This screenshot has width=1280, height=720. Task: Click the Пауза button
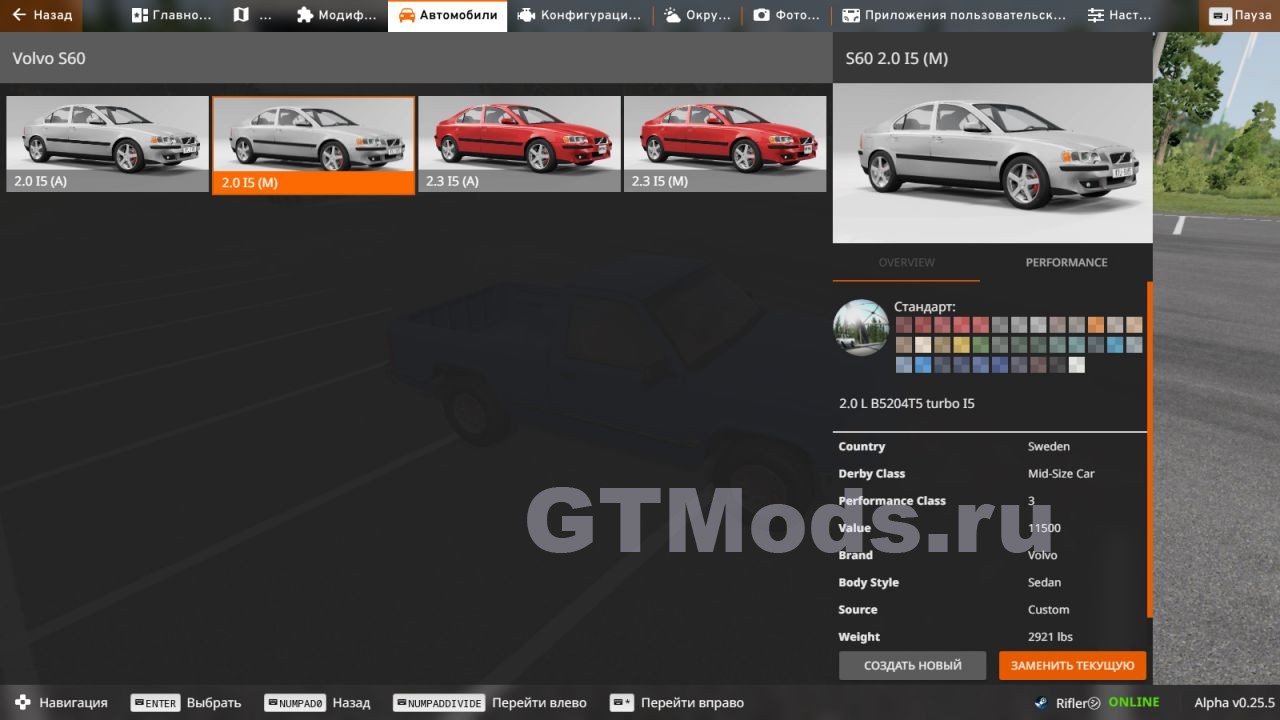[1241, 15]
